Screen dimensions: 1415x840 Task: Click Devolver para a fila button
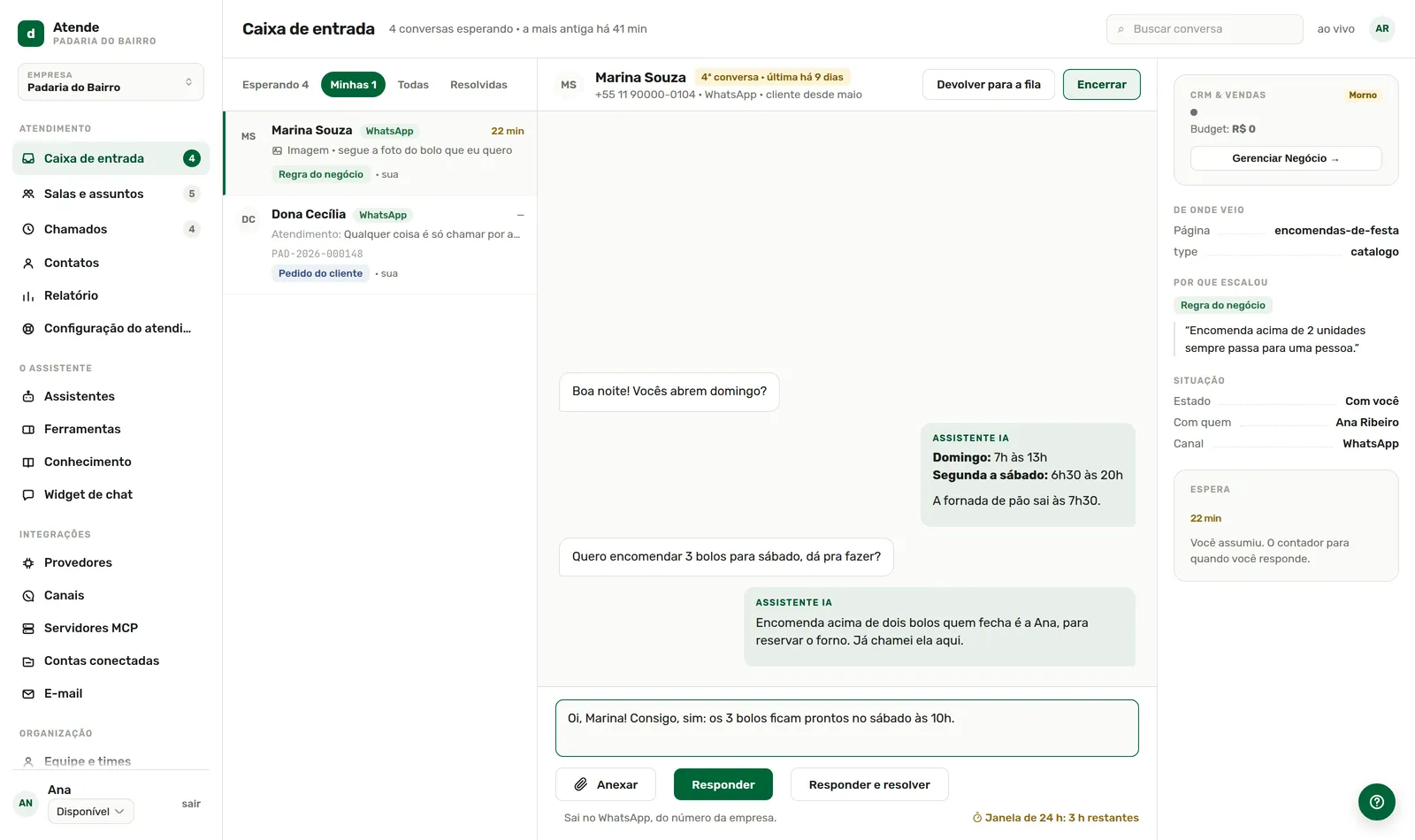[988, 85]
